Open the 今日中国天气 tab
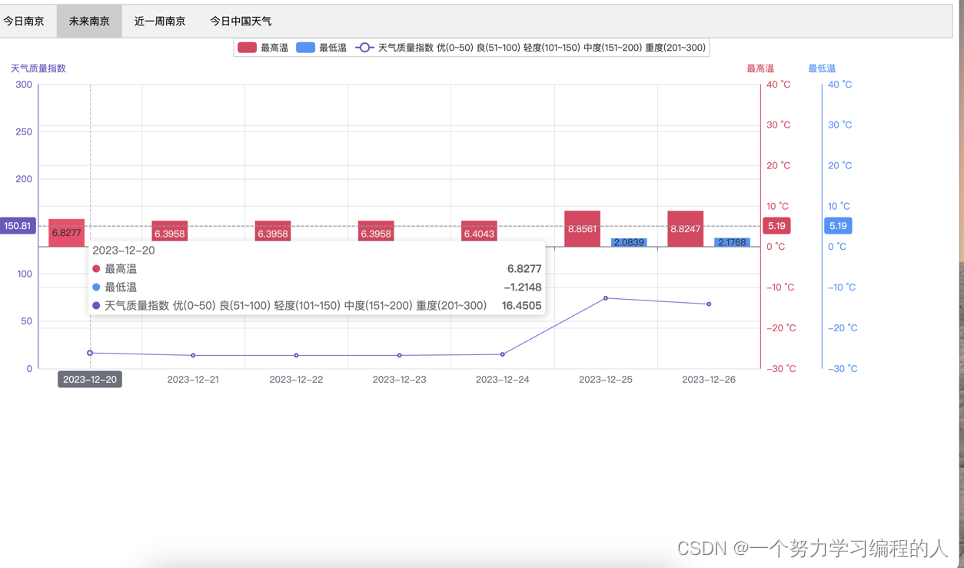This screenshot has width=964, height=568. (240, 22)
